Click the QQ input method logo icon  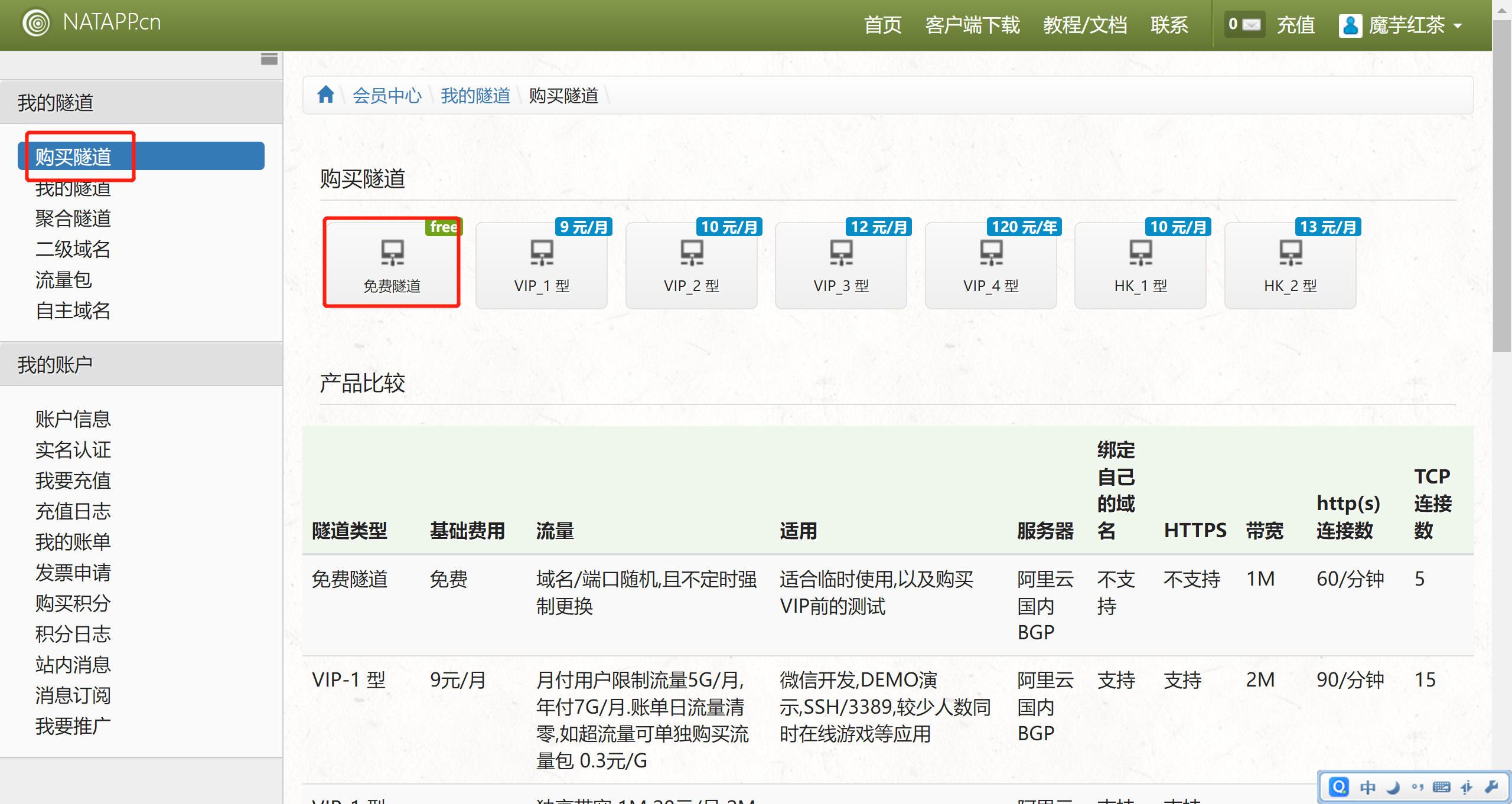point(1339,787)
